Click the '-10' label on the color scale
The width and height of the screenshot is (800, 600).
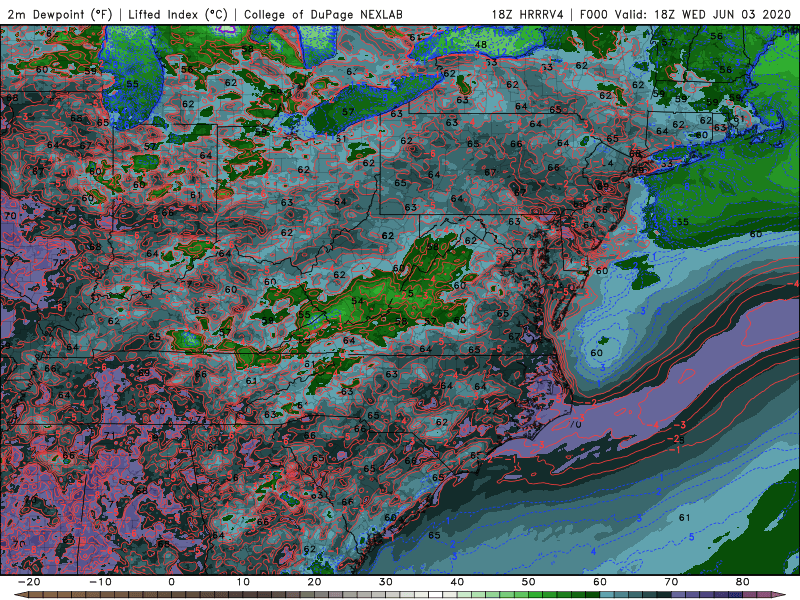(100, 582)
